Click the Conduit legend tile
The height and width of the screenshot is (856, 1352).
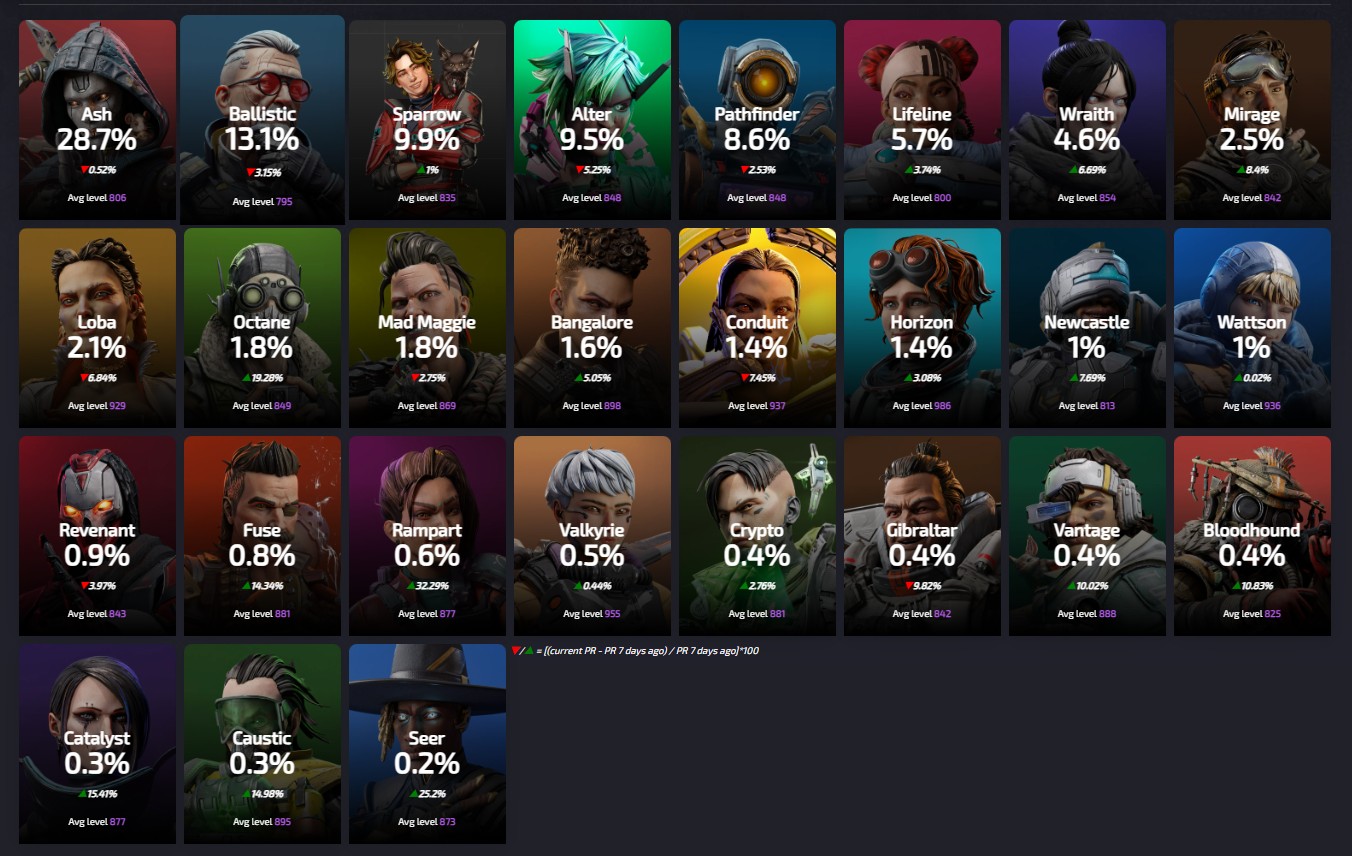point(757,328)
